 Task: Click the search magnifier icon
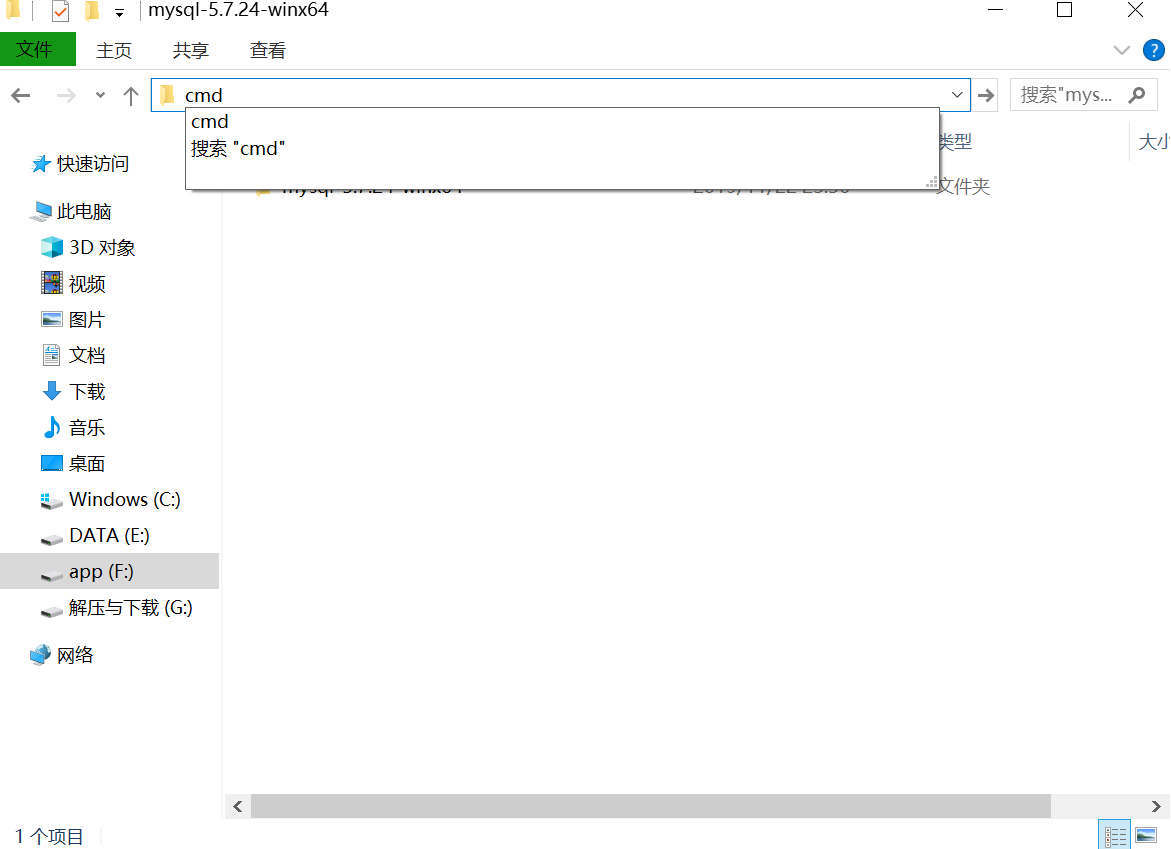1137,95
